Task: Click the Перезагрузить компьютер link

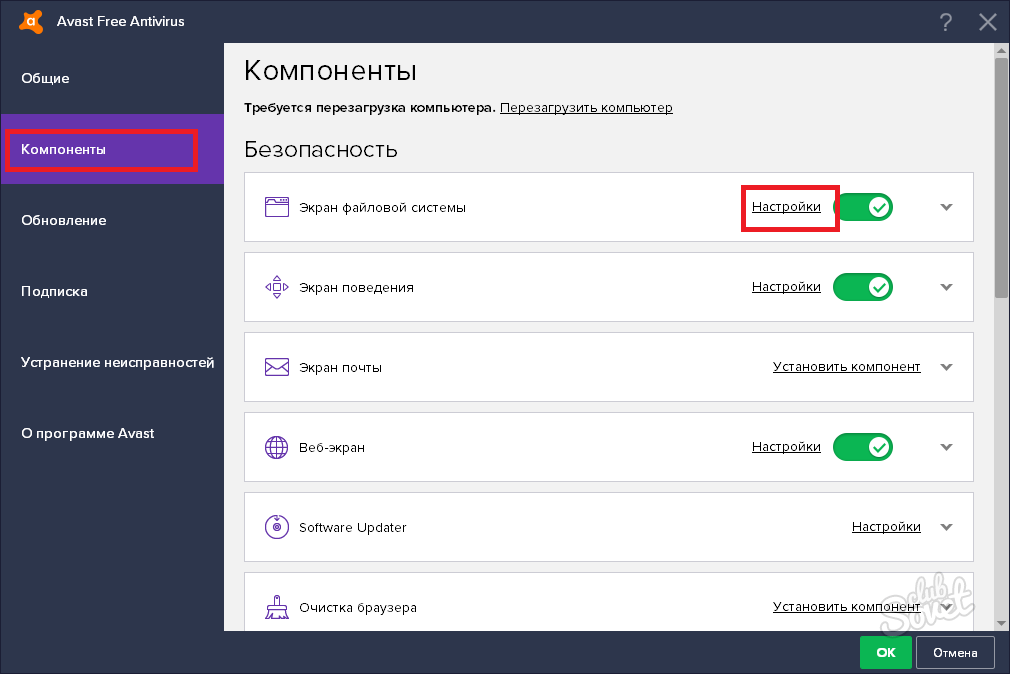Action: click(586, 107)
